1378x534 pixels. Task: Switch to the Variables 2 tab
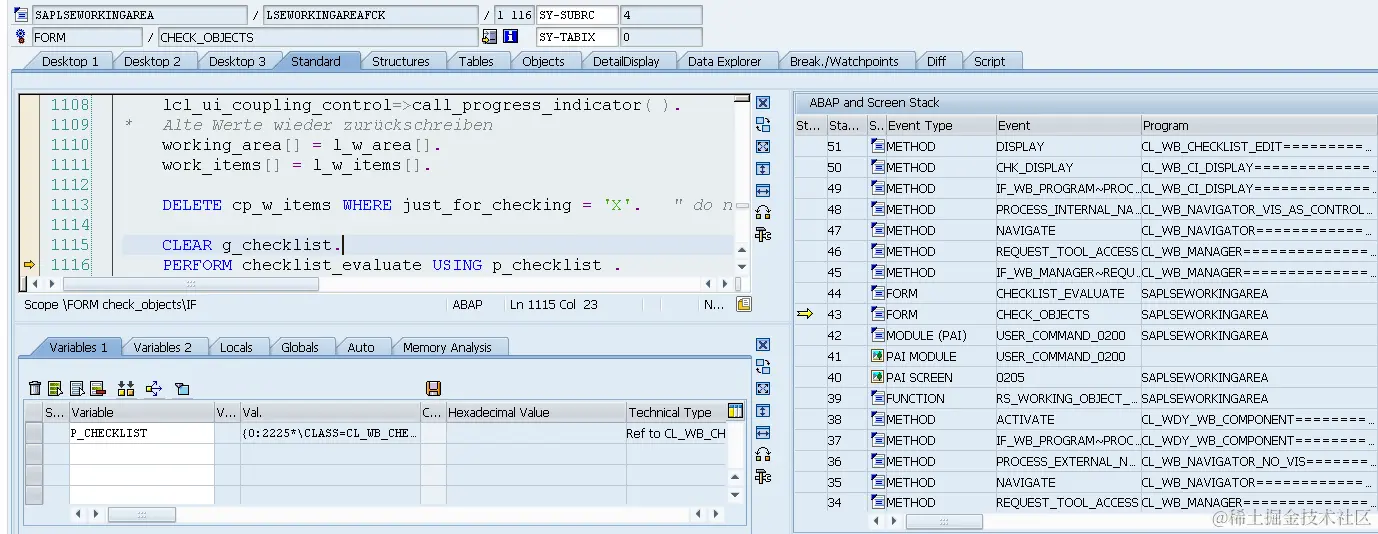tap(162, 347)
